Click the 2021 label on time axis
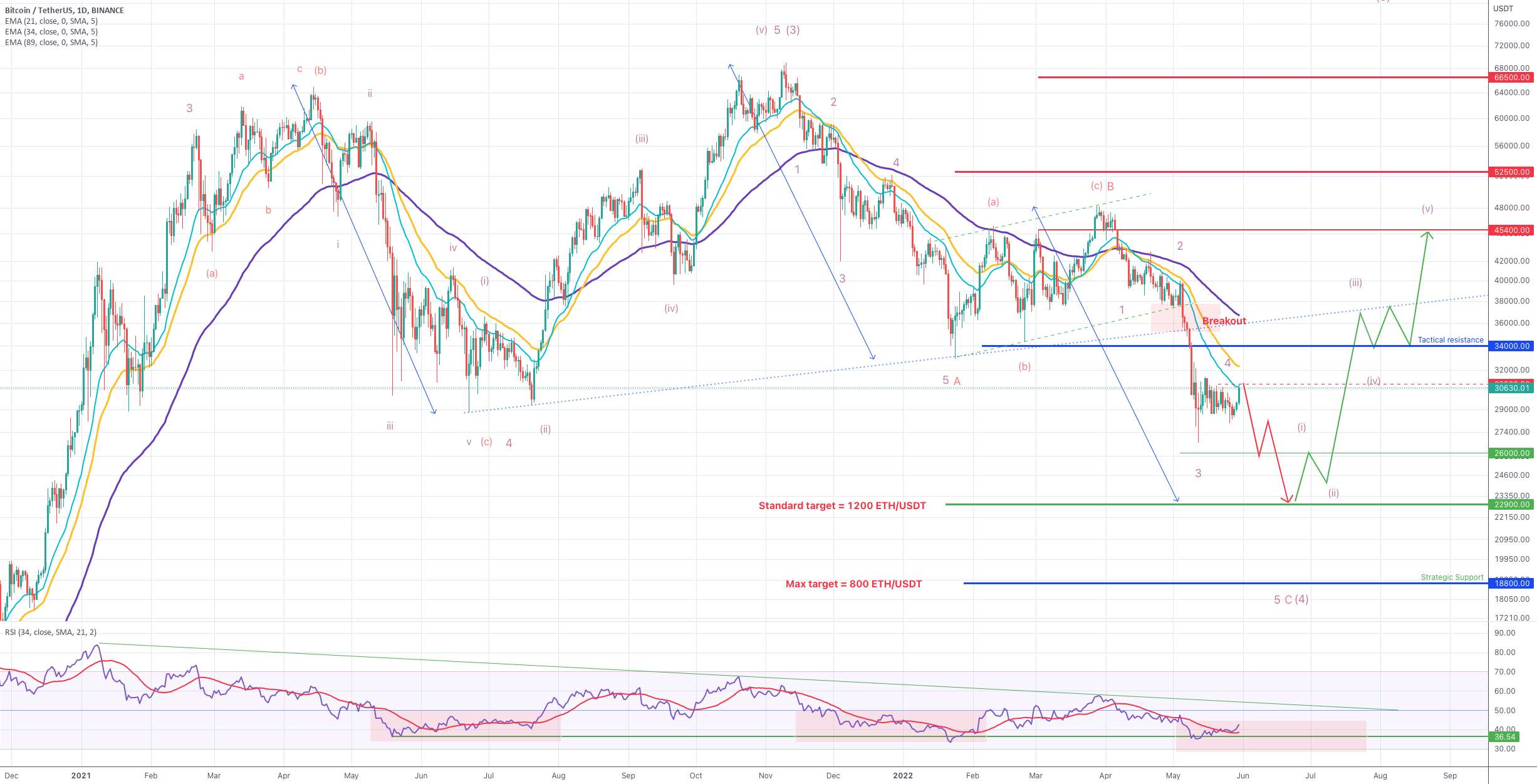This screenshot has height=784, width=1537. (81, 775)
